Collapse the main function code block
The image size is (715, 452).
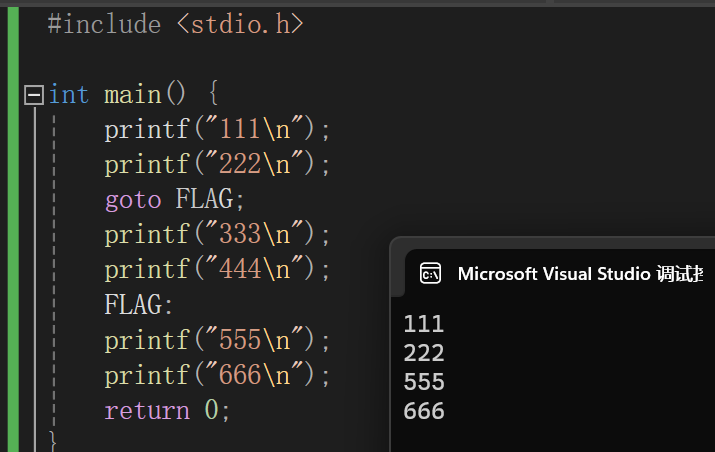[x=34, y=95]
